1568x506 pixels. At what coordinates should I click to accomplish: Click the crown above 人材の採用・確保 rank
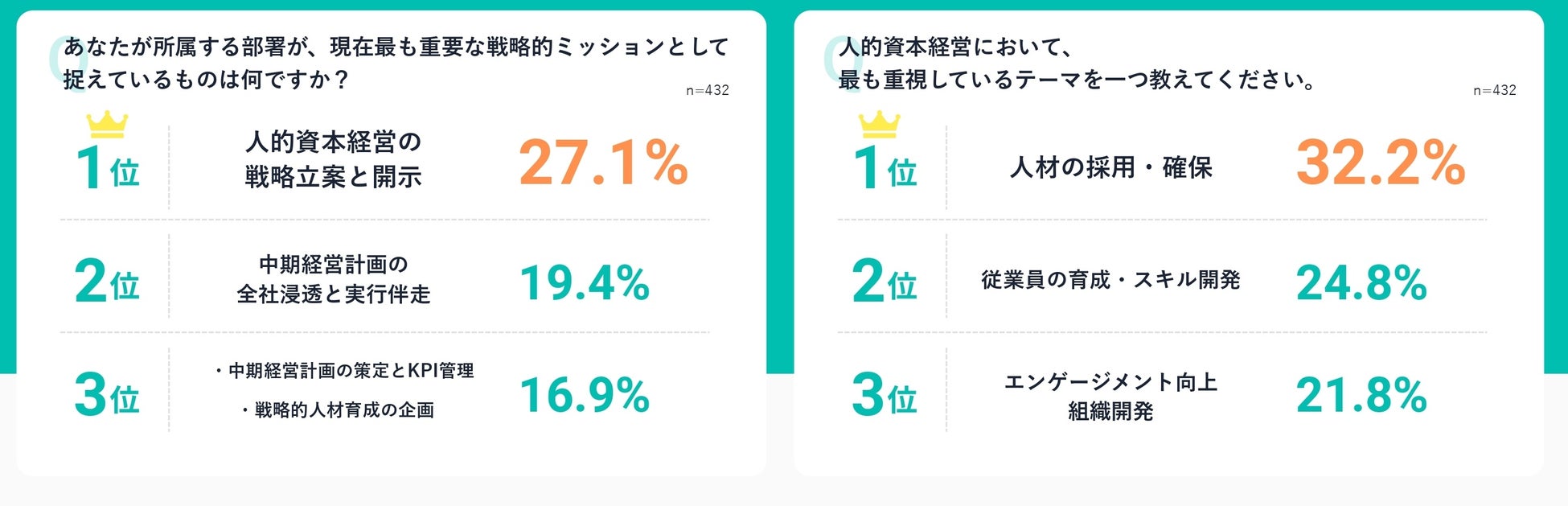pos(879,124)
